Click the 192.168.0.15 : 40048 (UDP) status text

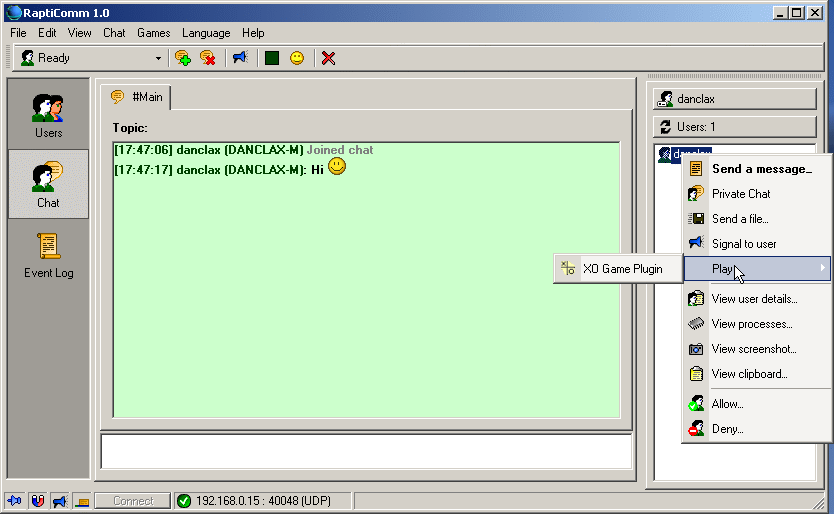[263, 501]
